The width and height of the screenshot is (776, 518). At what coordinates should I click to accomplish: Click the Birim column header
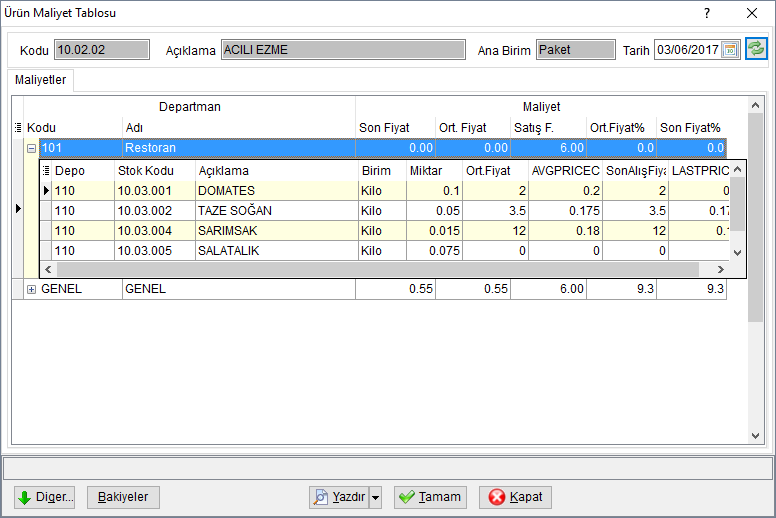[x=383, y=171]
